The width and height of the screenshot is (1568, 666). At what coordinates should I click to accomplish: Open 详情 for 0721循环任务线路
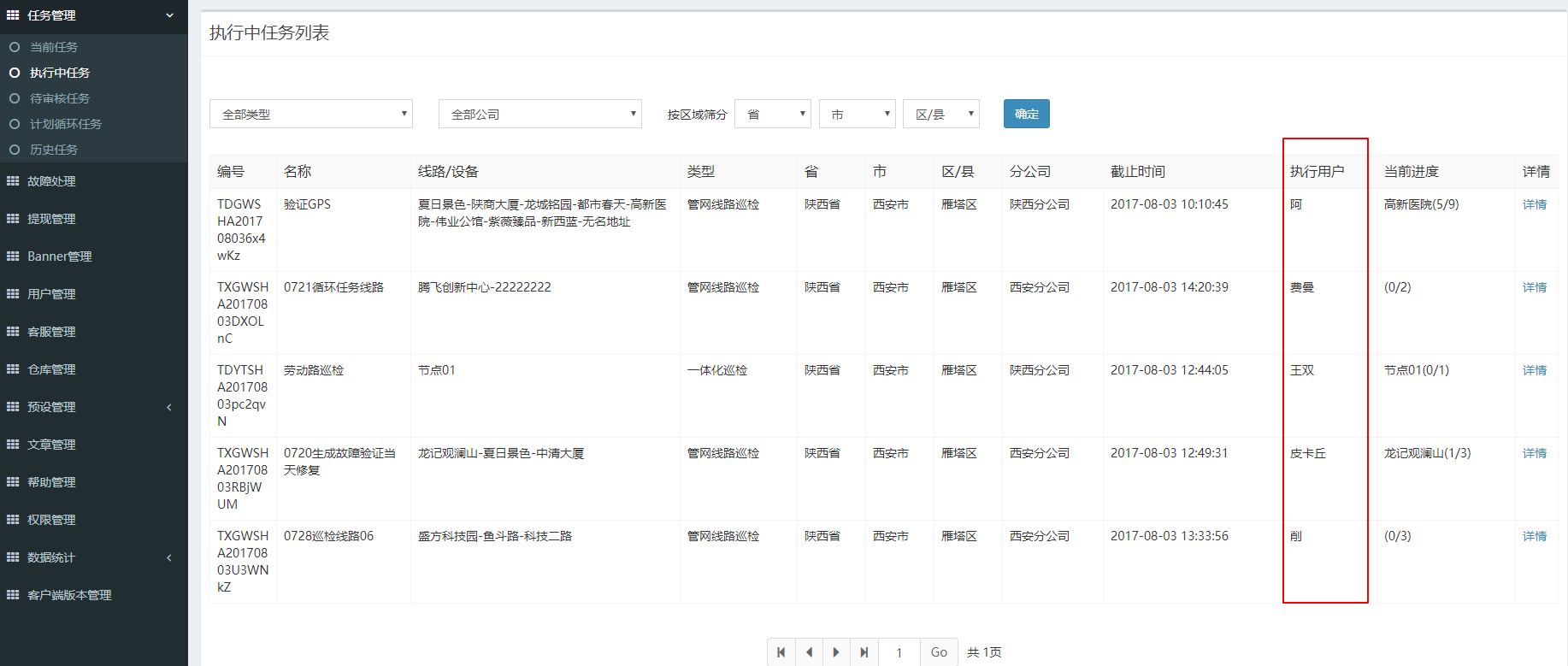point(1535,287)
